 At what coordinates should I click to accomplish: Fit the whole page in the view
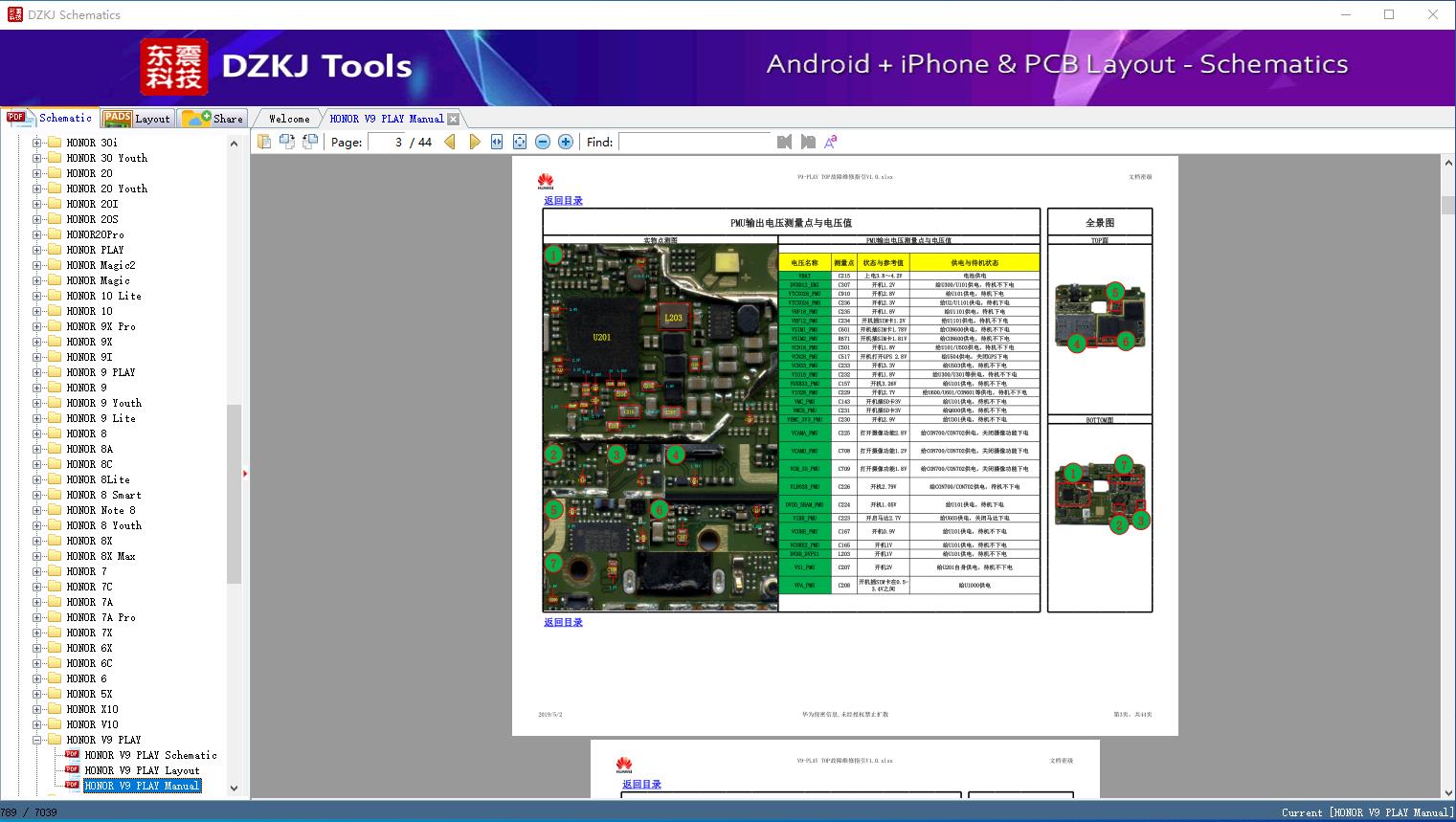tap(520, 142)
